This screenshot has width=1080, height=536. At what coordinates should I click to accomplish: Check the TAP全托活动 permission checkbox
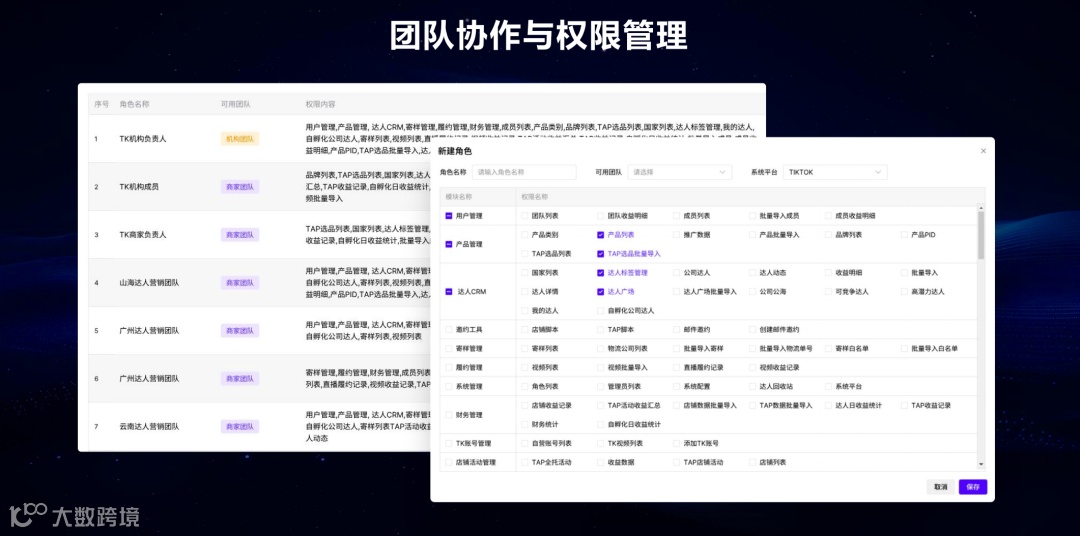click(525, 462)
